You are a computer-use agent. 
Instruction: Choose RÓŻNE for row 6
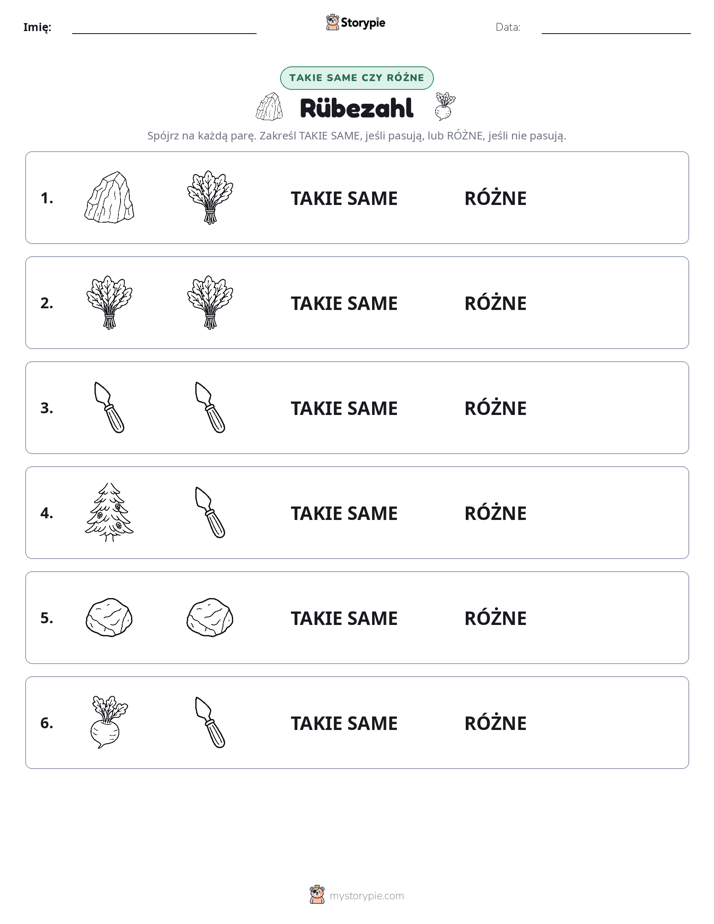coord(495,723)
